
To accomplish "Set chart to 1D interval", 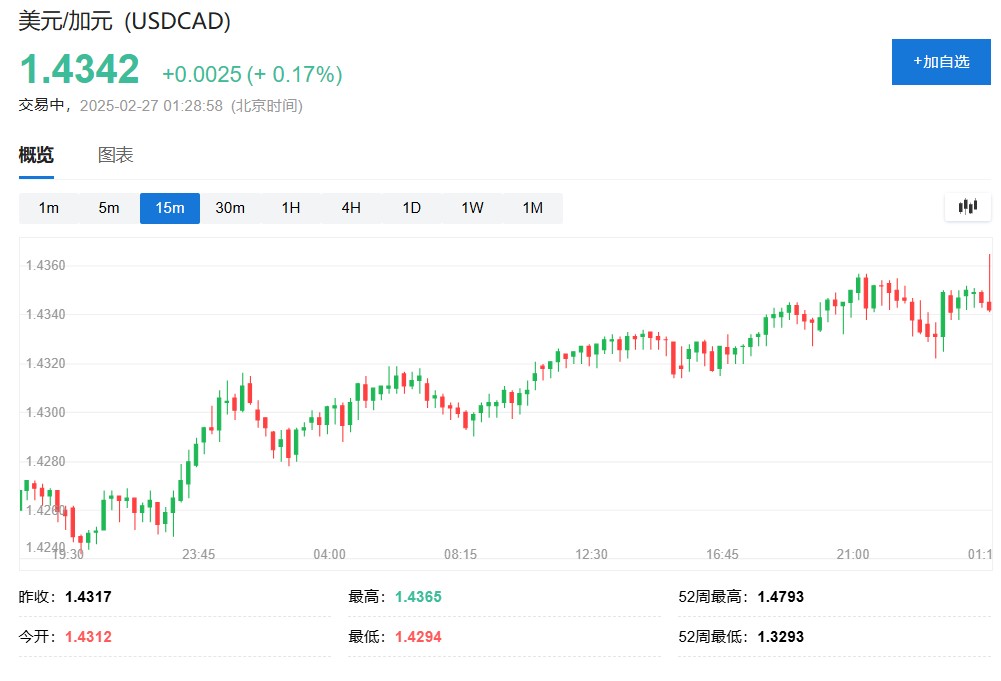I will coord(412,208).
